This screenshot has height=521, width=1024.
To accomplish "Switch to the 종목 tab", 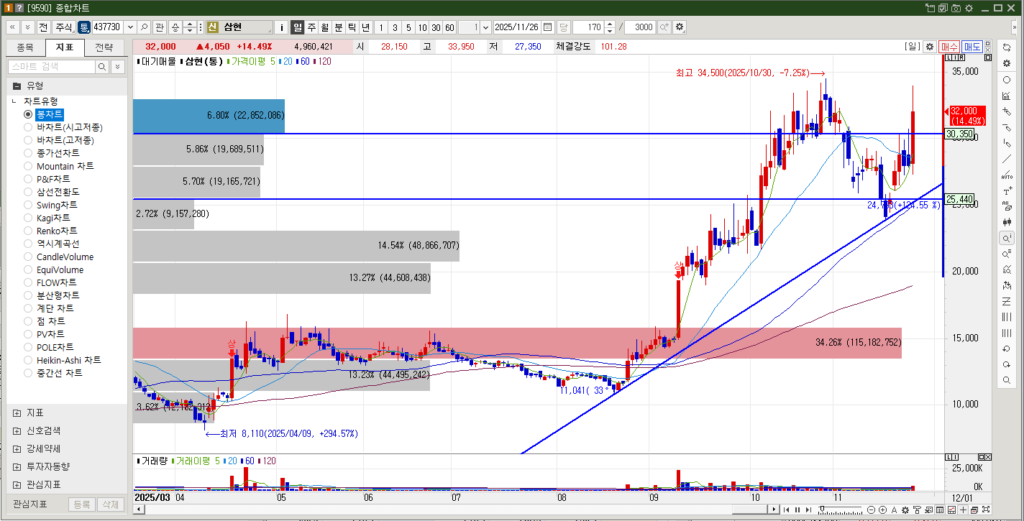I will point(26,47).
